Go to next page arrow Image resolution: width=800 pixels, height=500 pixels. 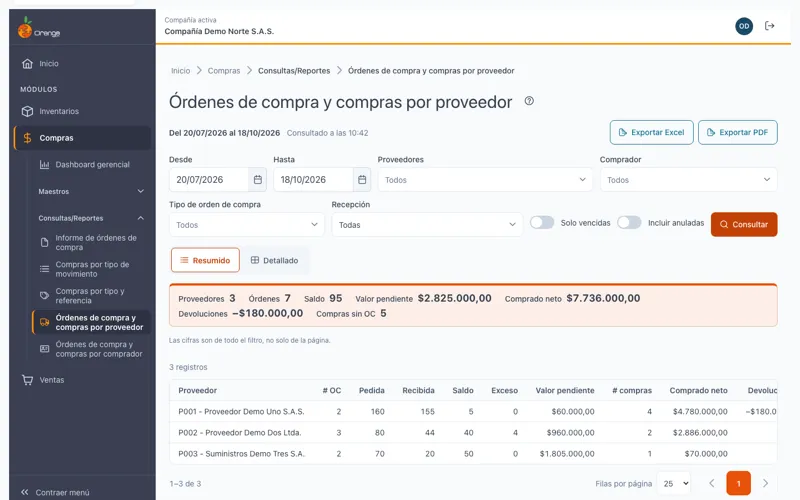765,483
